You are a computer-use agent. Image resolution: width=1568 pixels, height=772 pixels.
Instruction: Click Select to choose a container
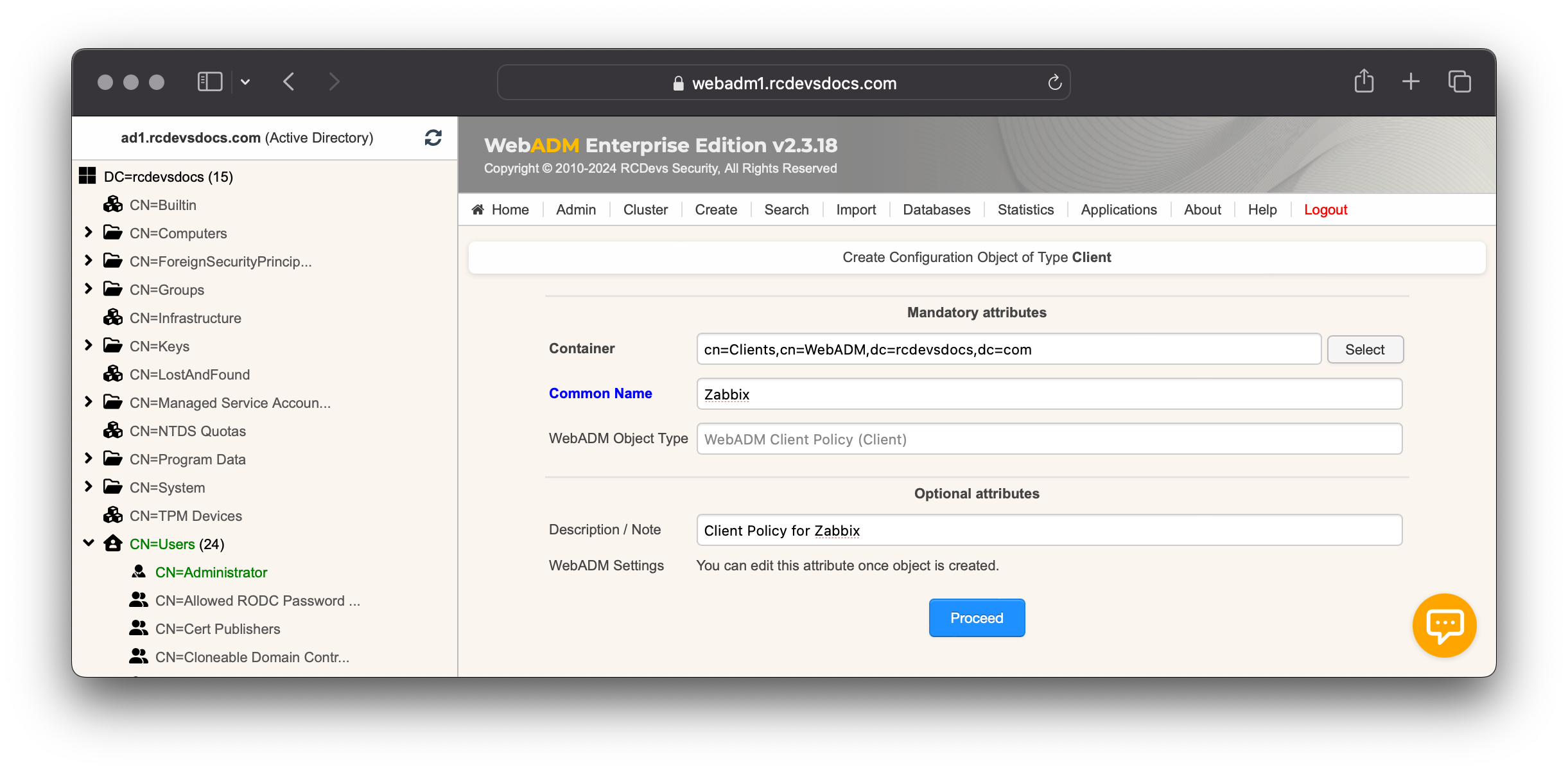(x=1364, y=349)
